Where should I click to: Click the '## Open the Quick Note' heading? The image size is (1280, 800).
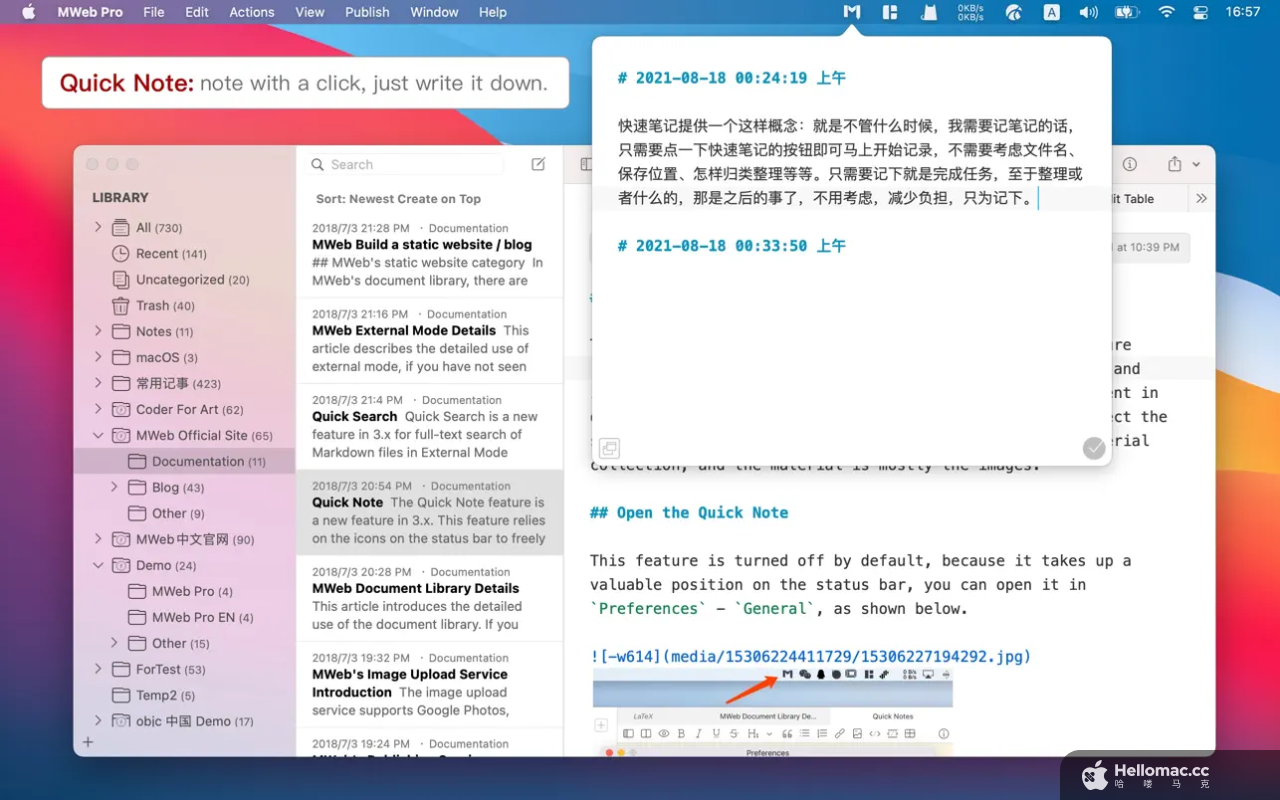click(689, 513)
